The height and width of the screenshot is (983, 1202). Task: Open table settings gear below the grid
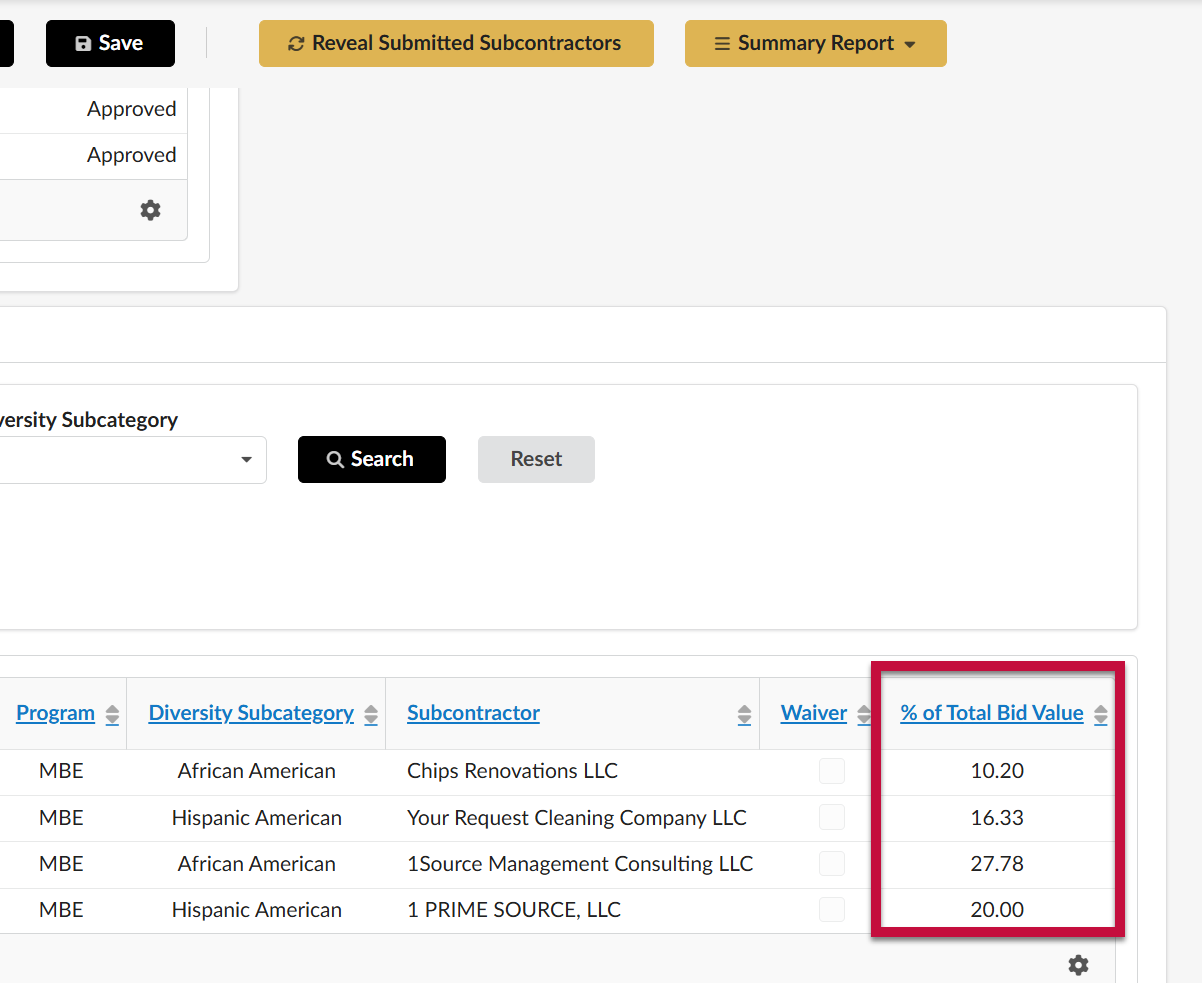coord(1078,965)
